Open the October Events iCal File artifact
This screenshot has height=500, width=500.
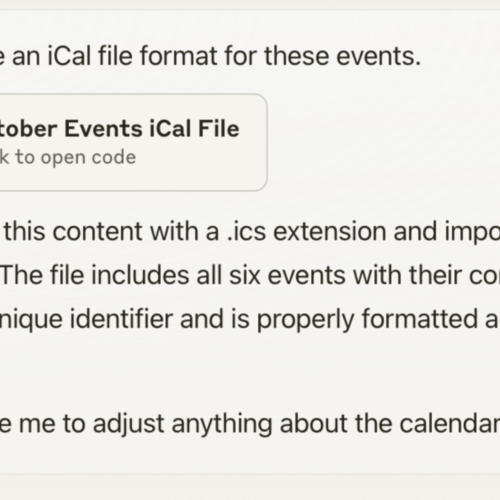coord(133,142)
